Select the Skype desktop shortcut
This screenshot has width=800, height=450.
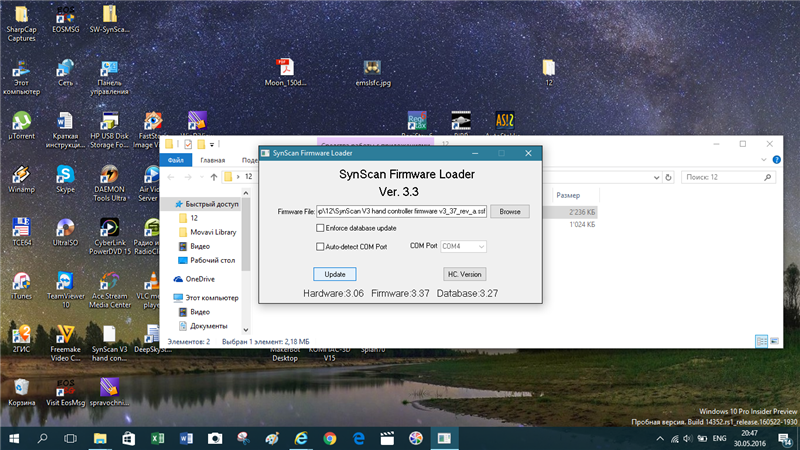(x=65, y=176)
